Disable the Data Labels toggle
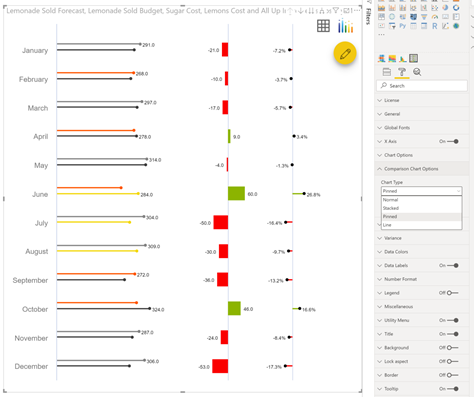Image resolution: width=474 pixels, height=397 pixels. coord(453,266)
